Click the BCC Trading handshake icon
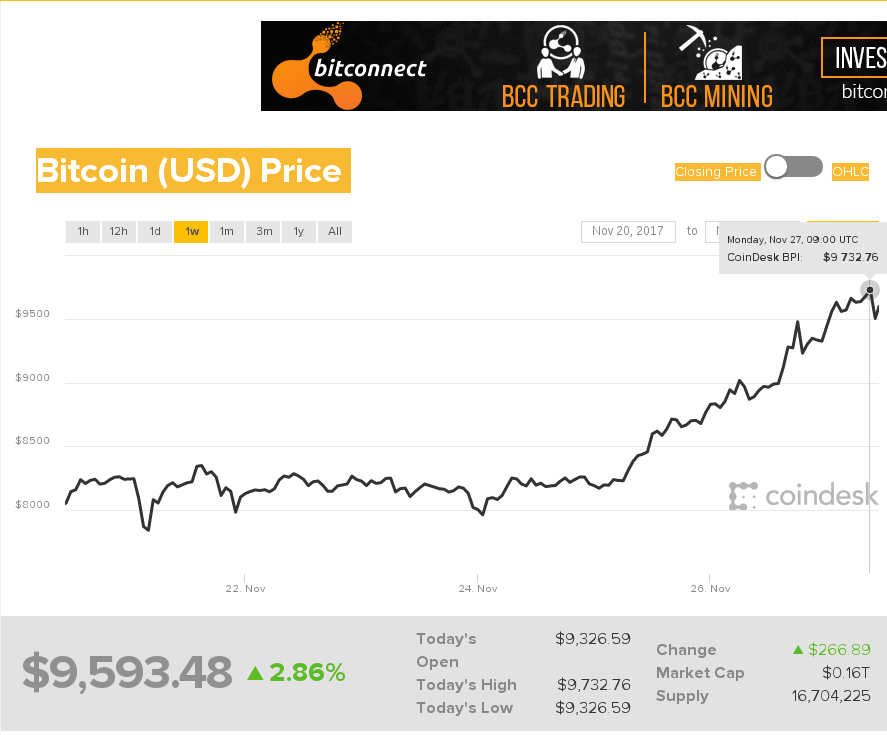This screenshot has height=735, width=887. [561, 53]
